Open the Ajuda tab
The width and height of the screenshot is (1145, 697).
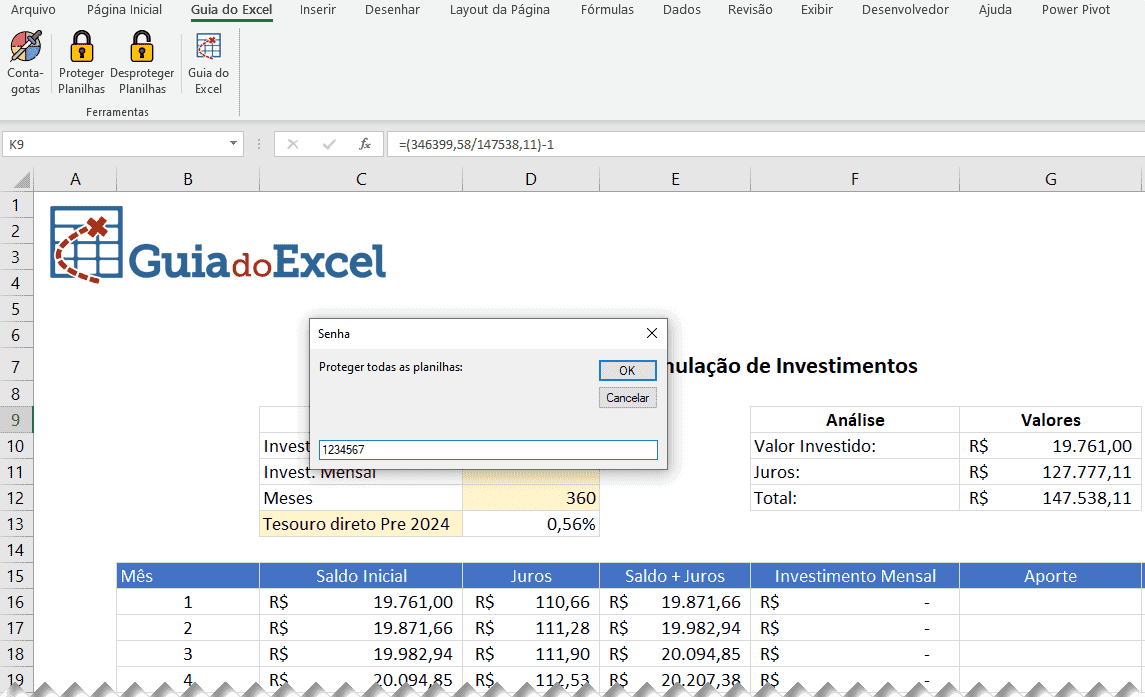point(995,9)
